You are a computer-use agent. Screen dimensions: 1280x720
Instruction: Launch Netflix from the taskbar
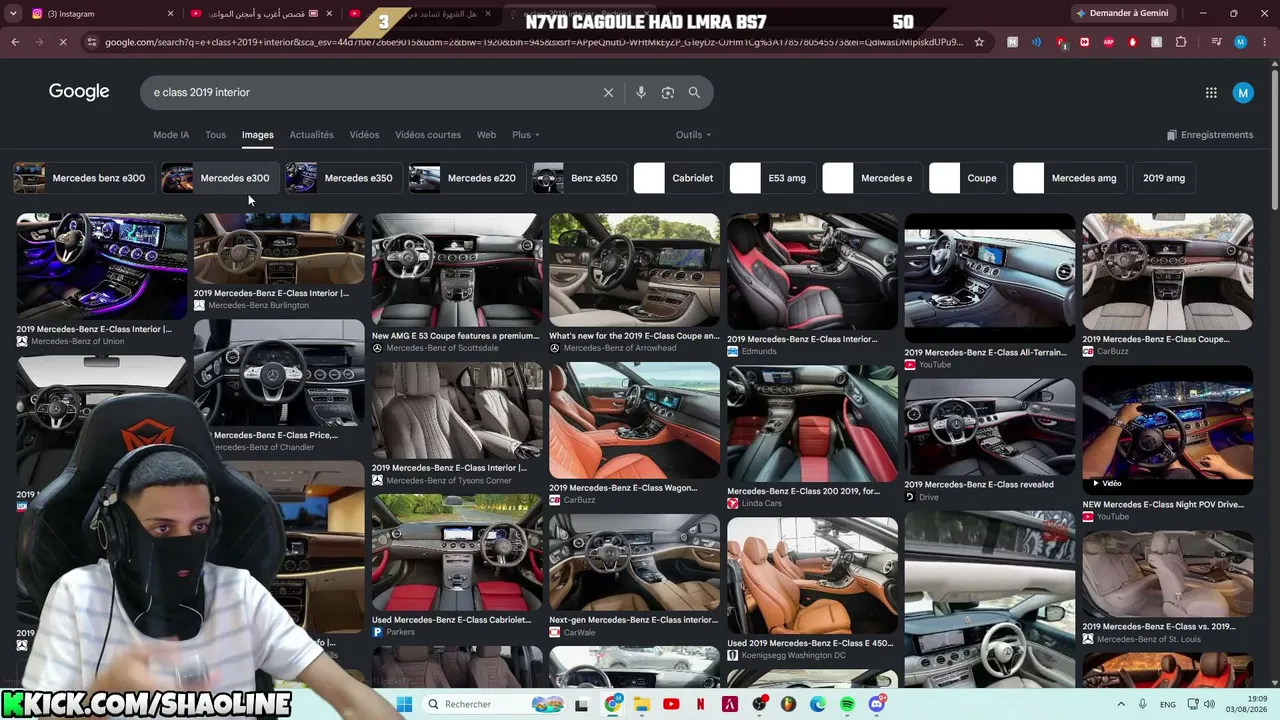click(700, 704)
